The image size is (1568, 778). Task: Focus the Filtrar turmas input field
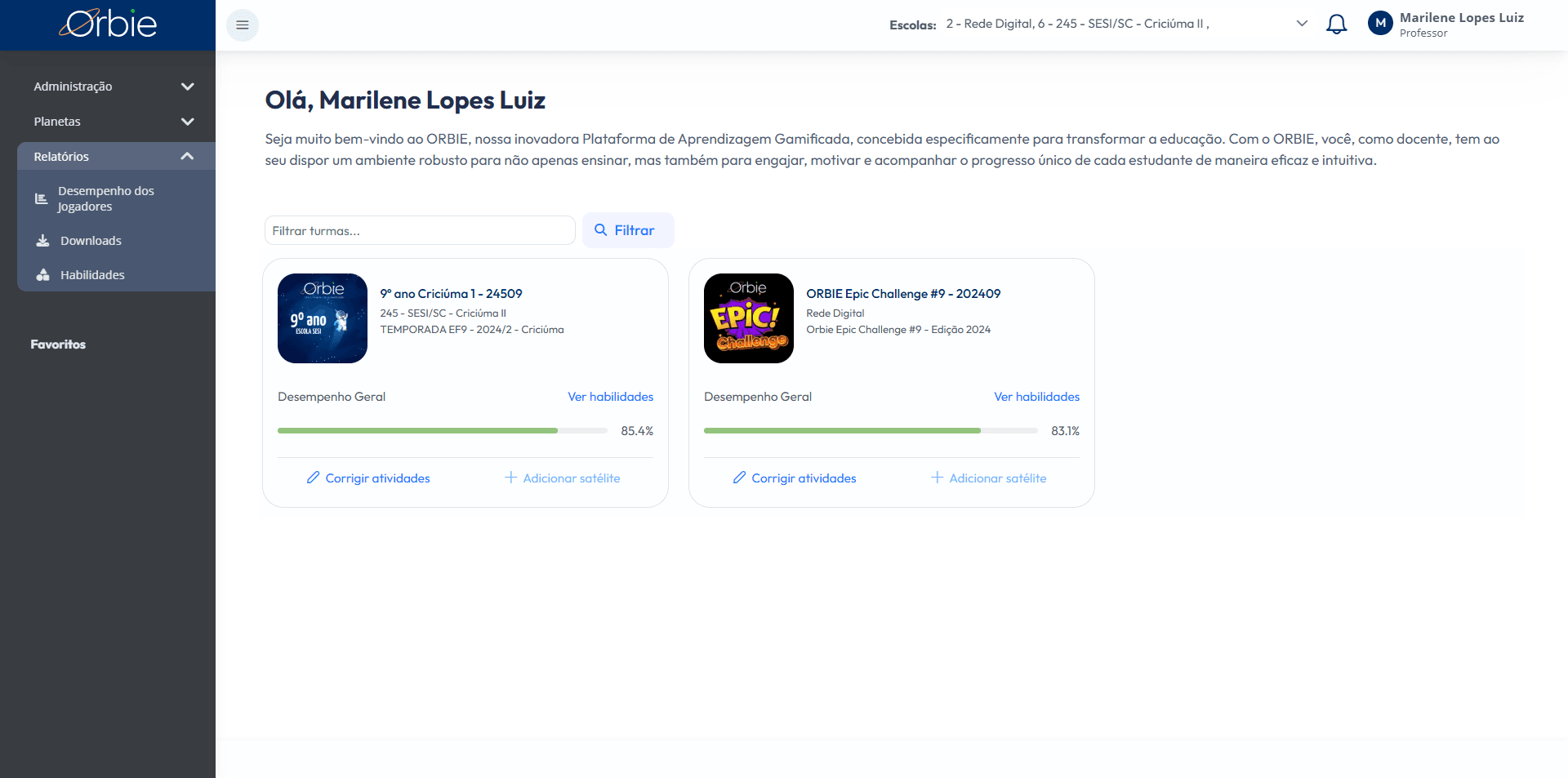(420, 230)
